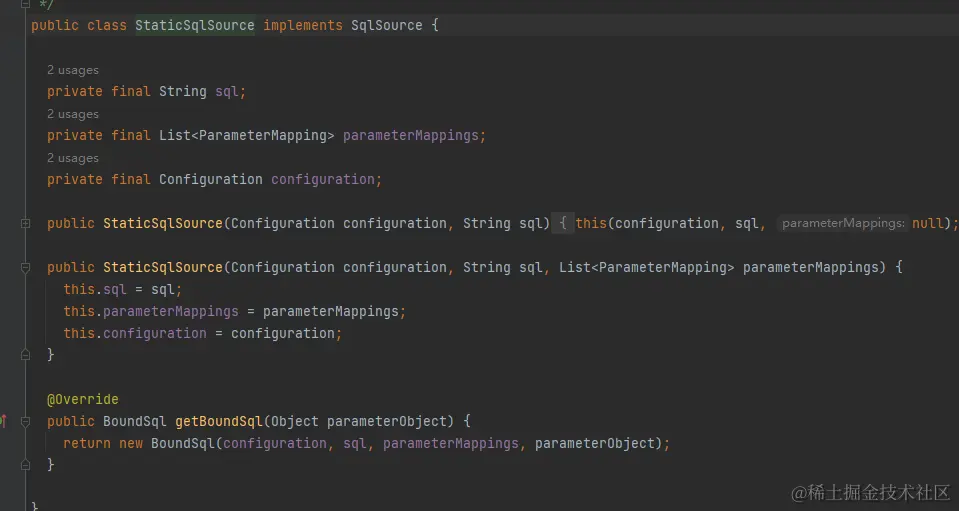Click the null argument in the this() call
This screenshot has width=959, height=511.
(x=928, y=224)
